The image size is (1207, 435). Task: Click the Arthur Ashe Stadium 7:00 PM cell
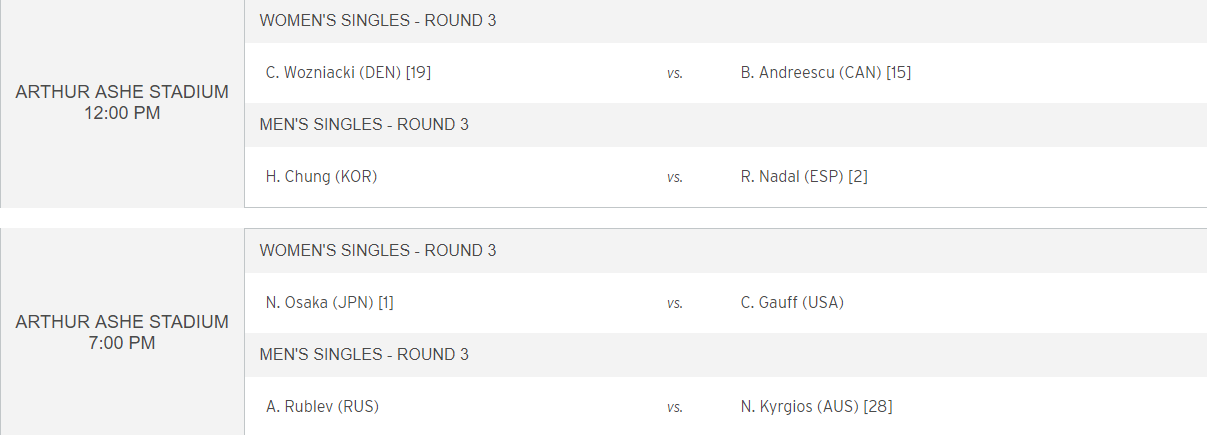122,332
